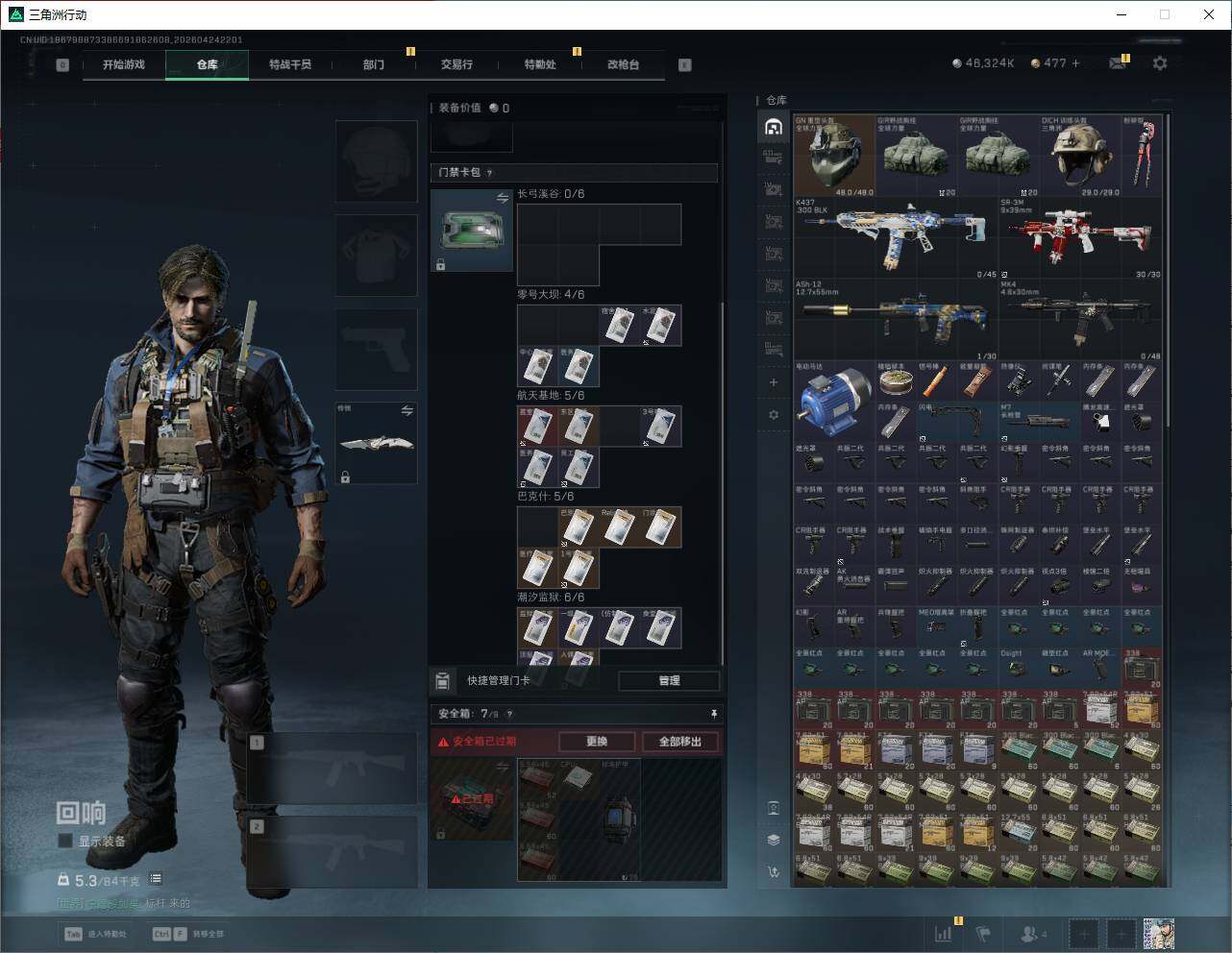Click the quick-sell cart icon
The width and height of the screenshot is (1232, 953).
click(x=774, y=872)
